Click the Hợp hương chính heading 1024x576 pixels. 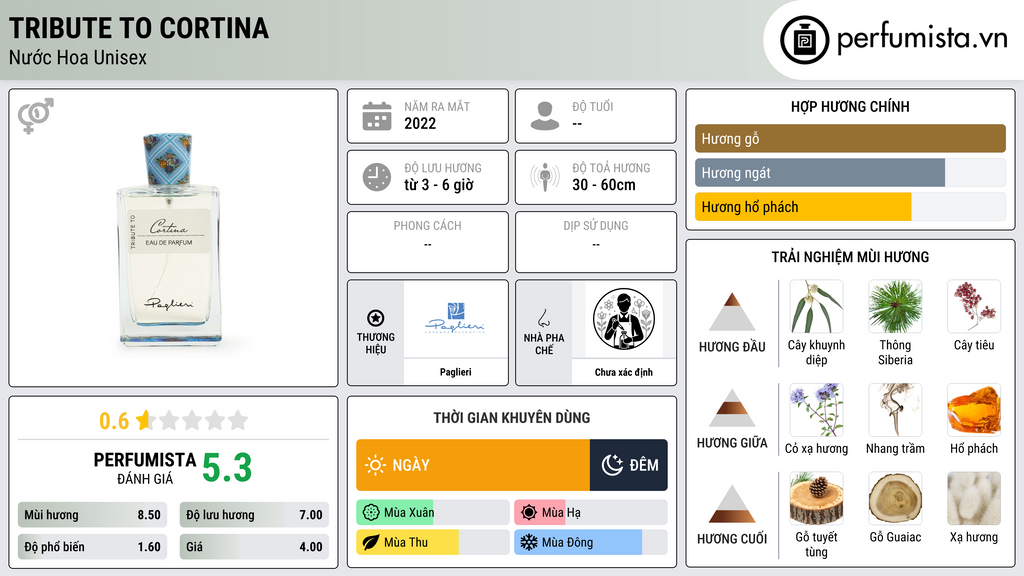tap(850, 106)
